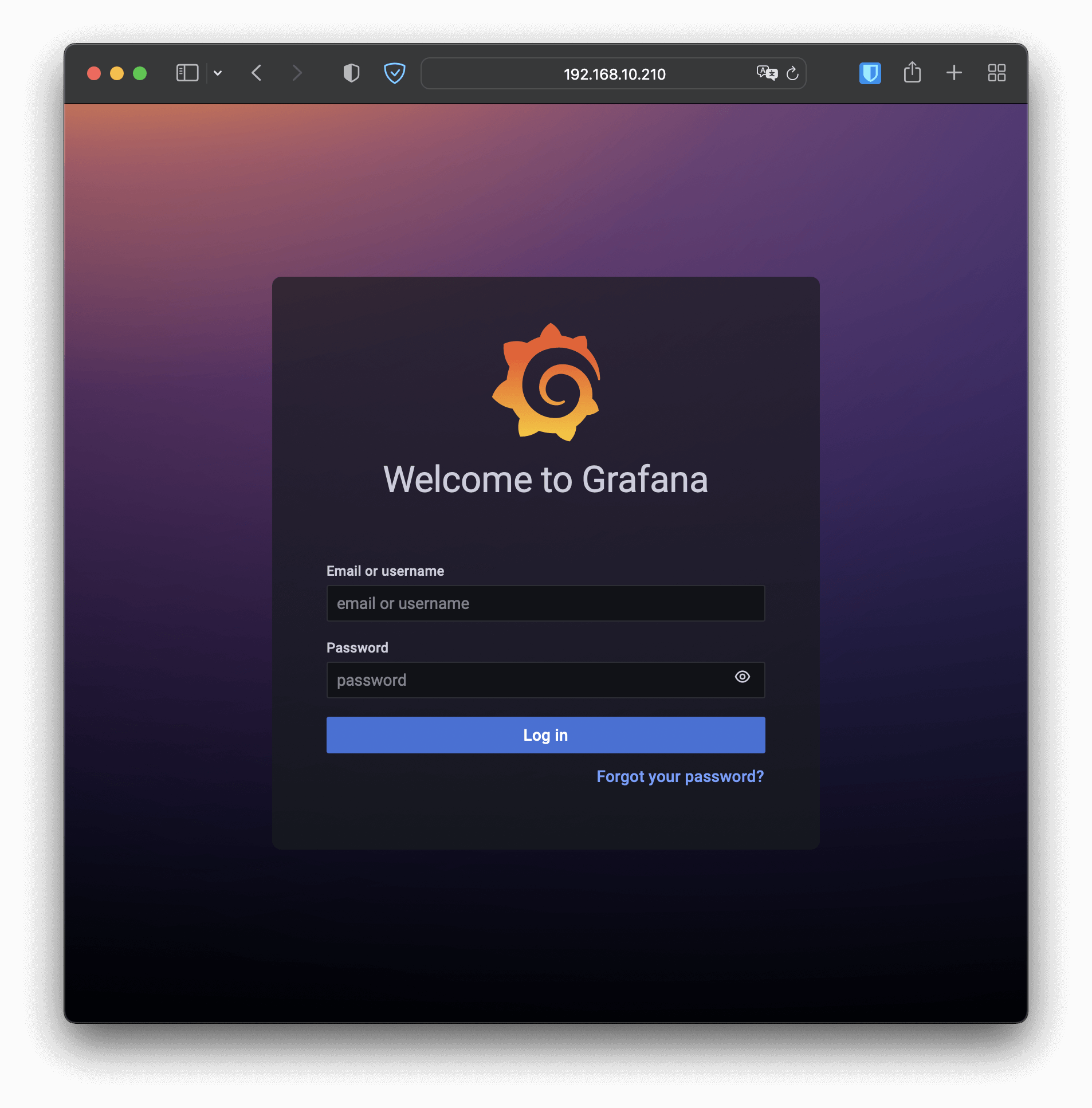Open a new tab with plus icon
Screen dimensions: 1092x1108
pyautogui.click(x=954, y=73)
